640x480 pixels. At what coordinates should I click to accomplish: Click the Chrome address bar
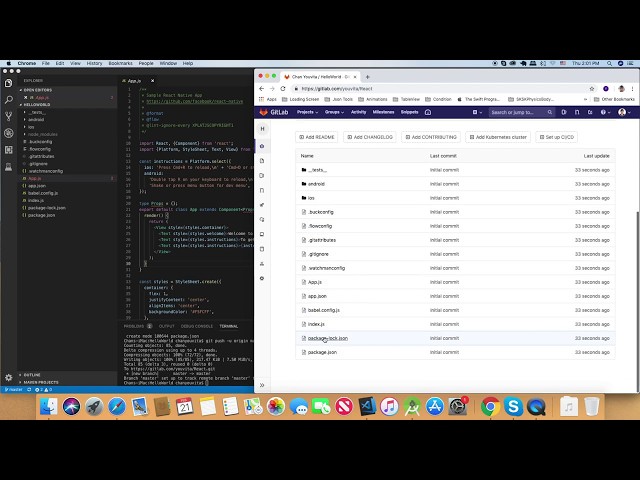[443, 89]
